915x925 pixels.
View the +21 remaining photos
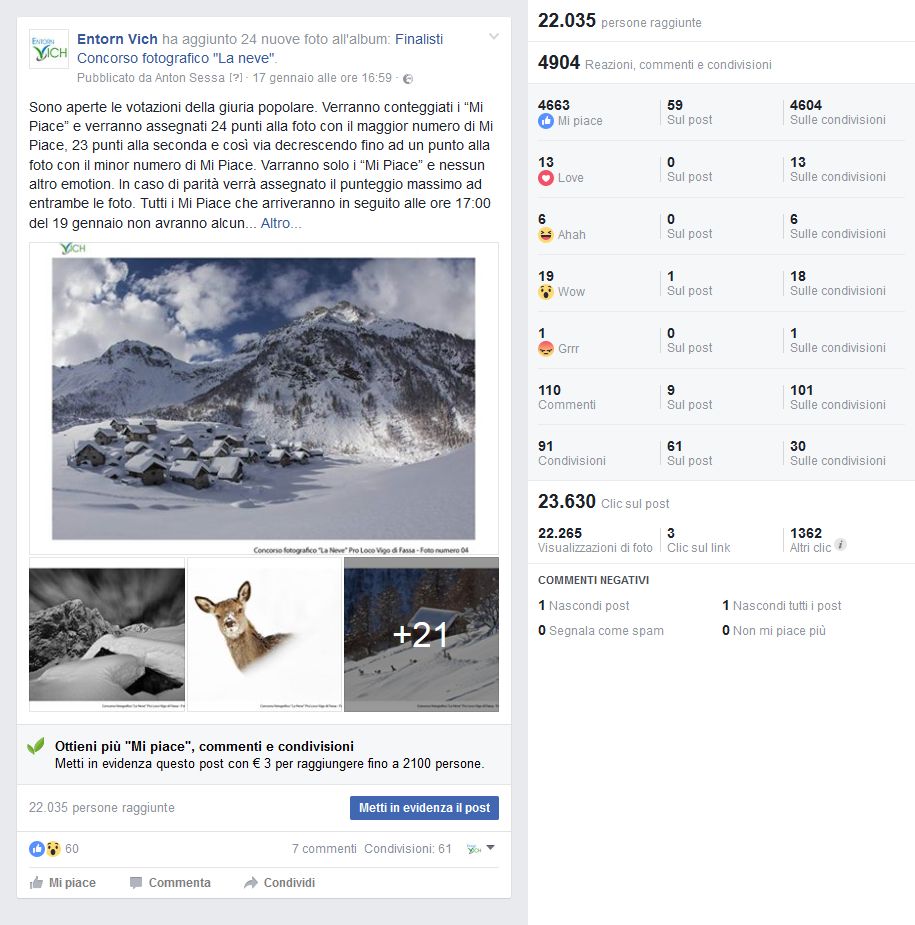[x=421, y=634]
